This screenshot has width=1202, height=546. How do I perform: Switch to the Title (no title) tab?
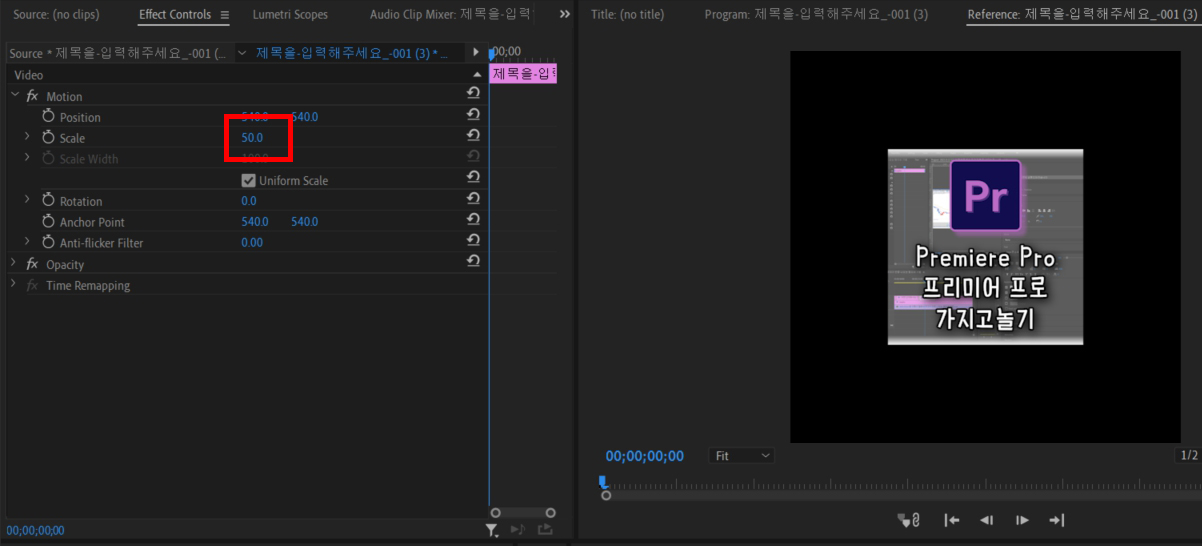click(627, 15)
